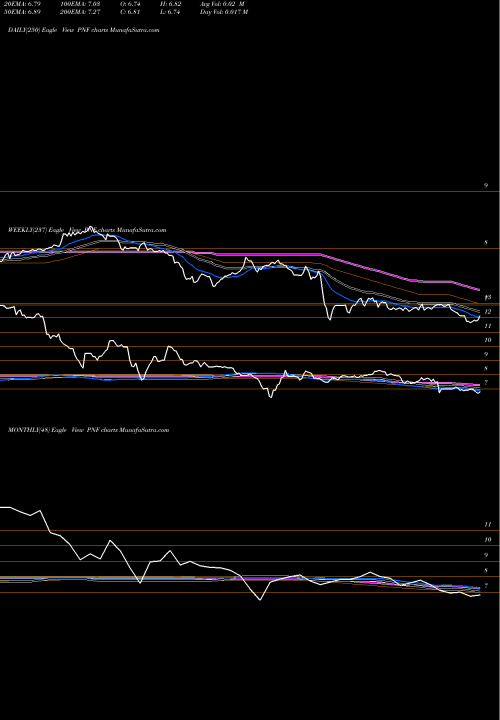Click the 9 price label of daily chart

486,186
